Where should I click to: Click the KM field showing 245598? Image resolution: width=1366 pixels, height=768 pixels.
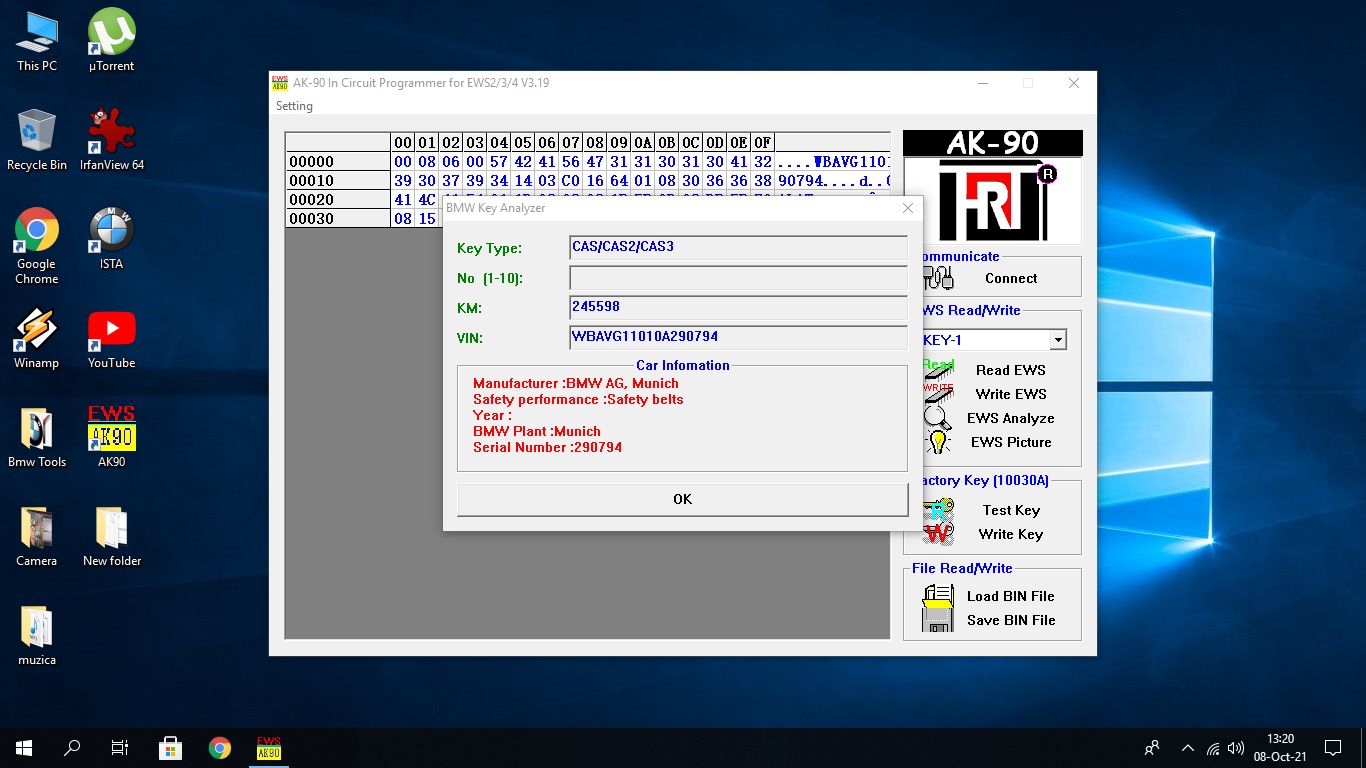click(738, 307)
